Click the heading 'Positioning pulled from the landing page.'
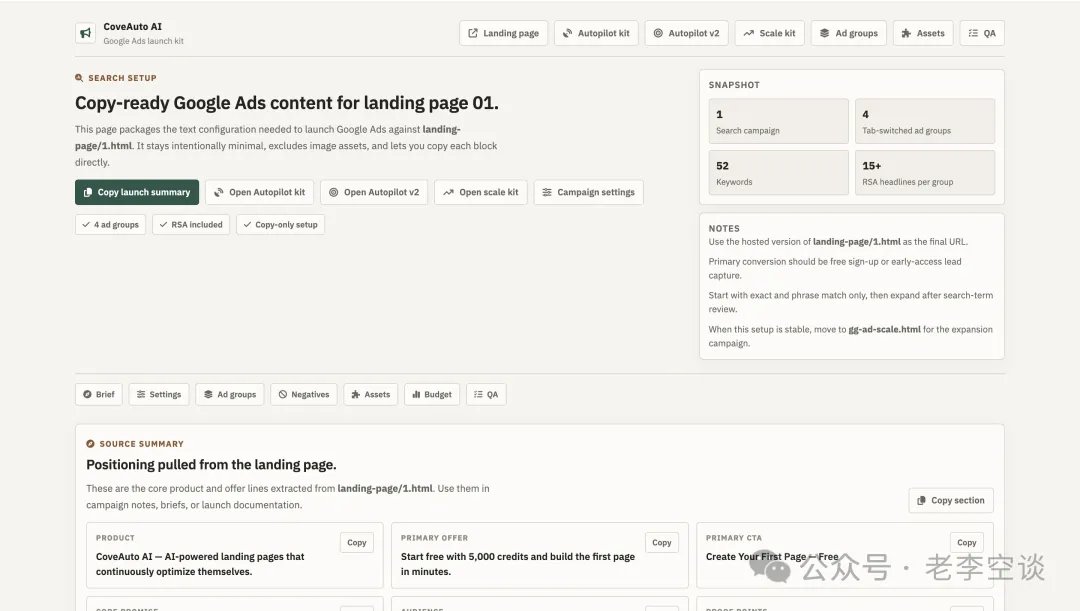Viewport: 1080px width, 611px height. (211, 465)
